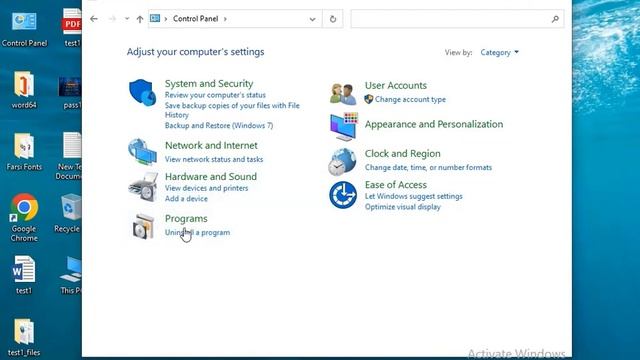Open View devices and printers

pos(207,188)
